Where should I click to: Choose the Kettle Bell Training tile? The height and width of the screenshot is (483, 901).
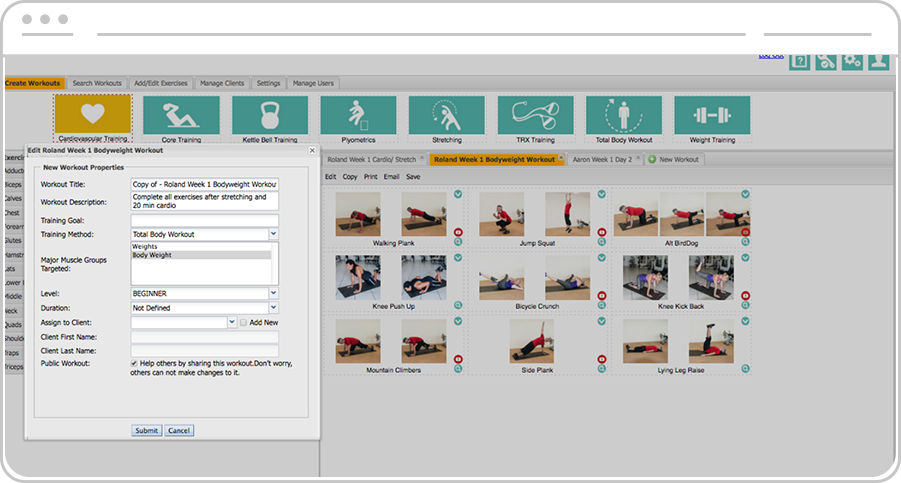click(269, 115)
